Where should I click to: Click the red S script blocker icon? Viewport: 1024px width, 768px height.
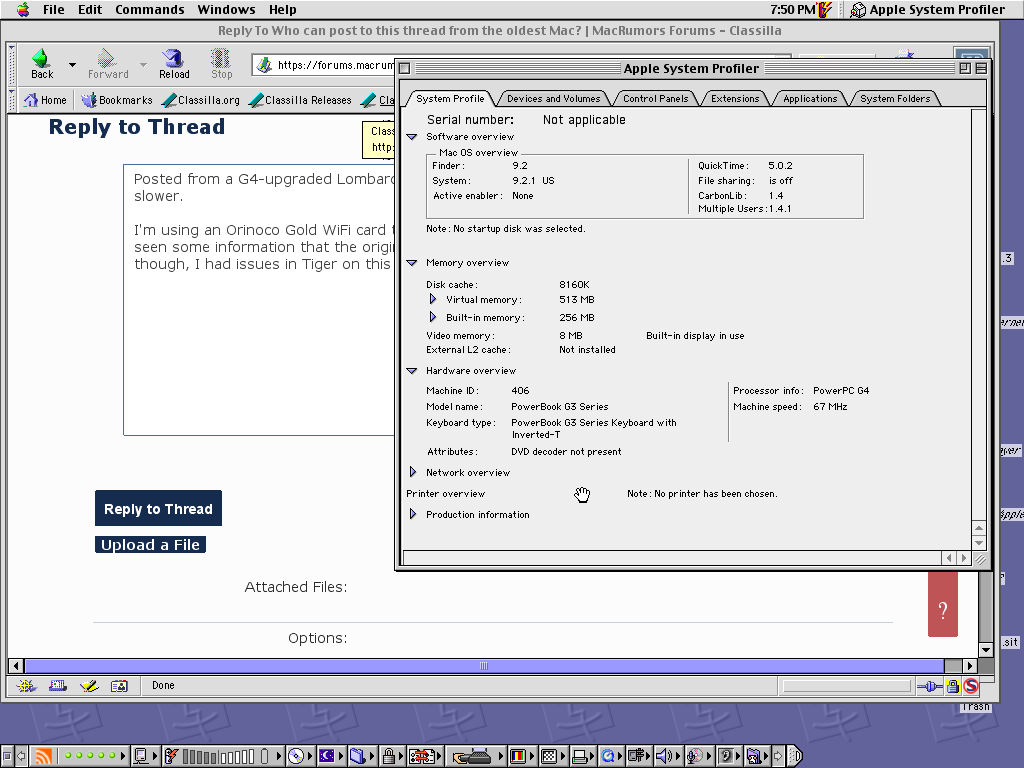click(971, 686)
